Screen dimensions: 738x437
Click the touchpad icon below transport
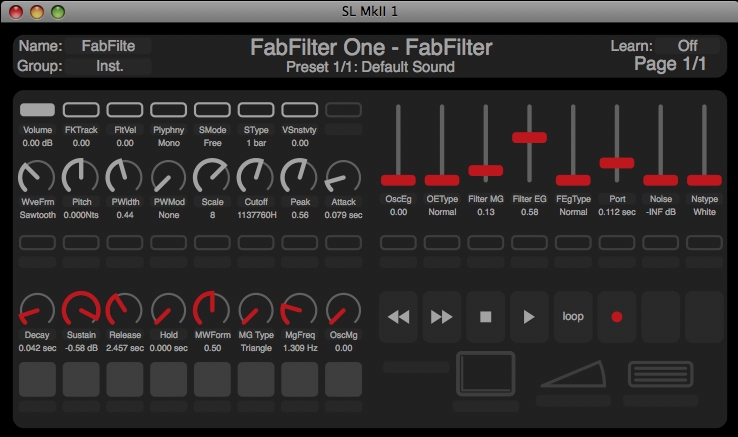(486, 373)
